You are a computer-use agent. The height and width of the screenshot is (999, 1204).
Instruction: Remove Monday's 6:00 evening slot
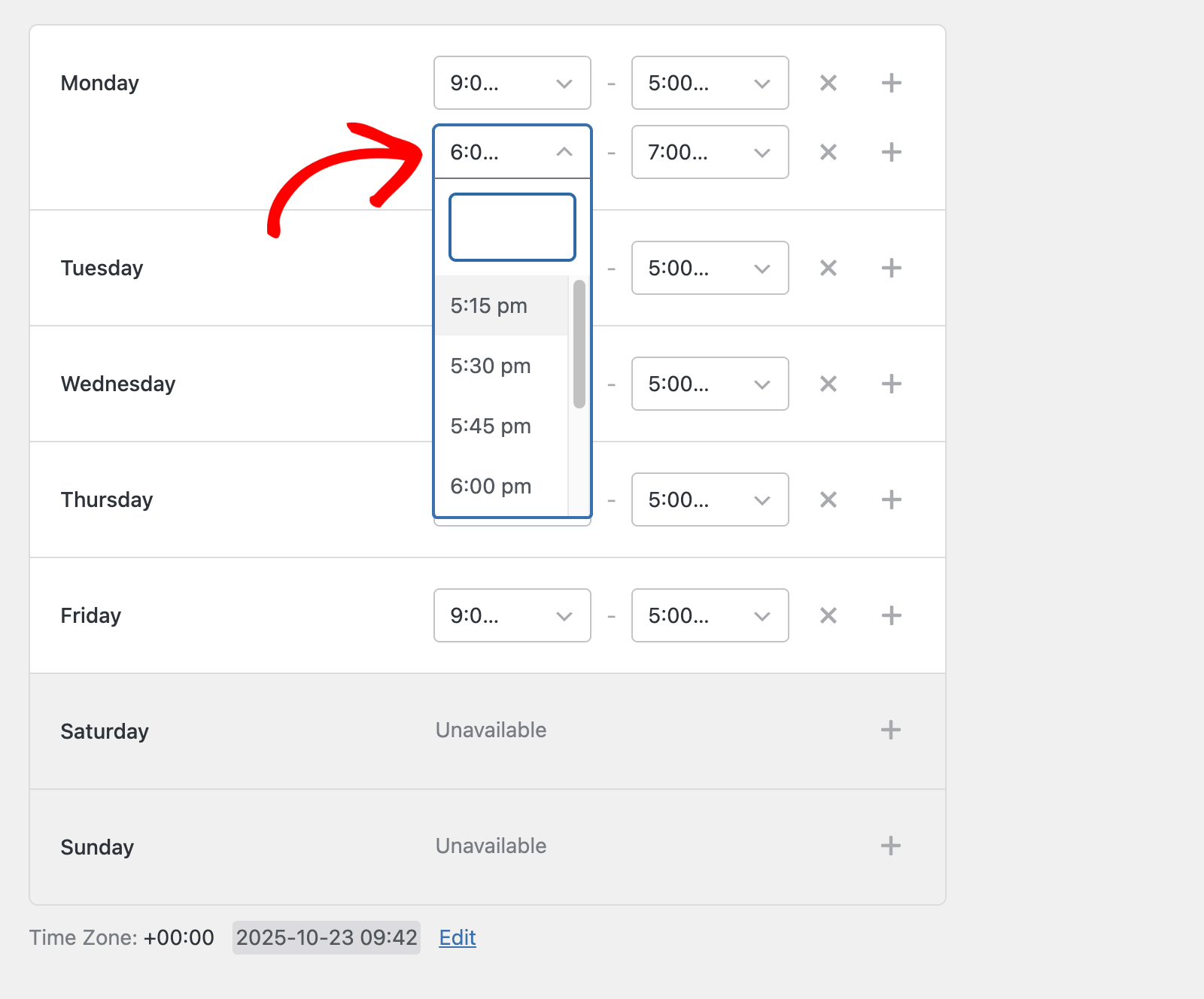828,152
